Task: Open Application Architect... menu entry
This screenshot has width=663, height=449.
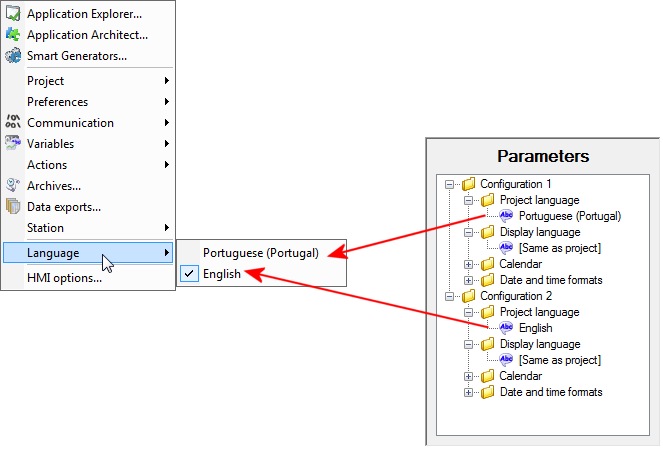Action: [x=88, y=35]
